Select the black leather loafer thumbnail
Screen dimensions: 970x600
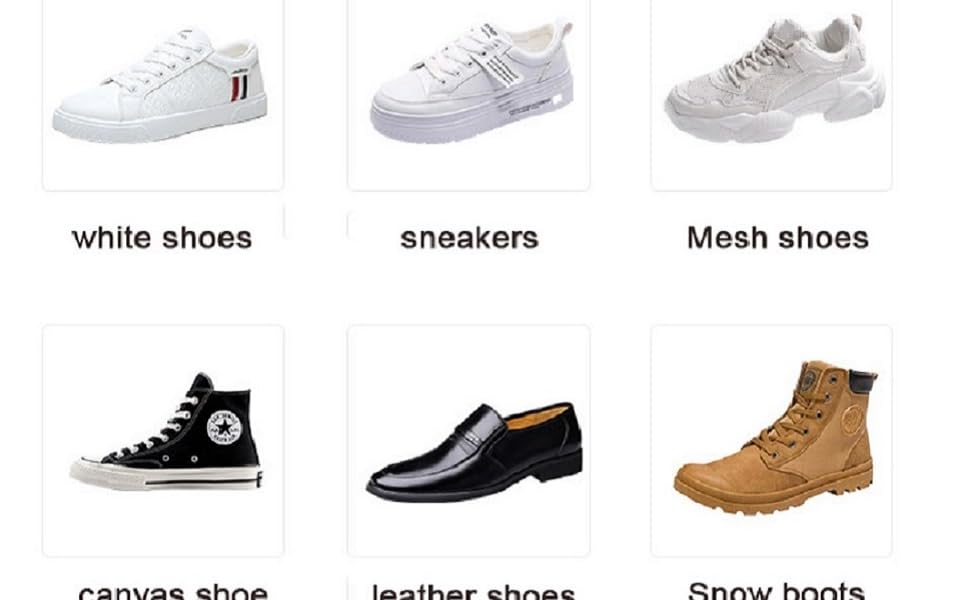click(468, 440)
